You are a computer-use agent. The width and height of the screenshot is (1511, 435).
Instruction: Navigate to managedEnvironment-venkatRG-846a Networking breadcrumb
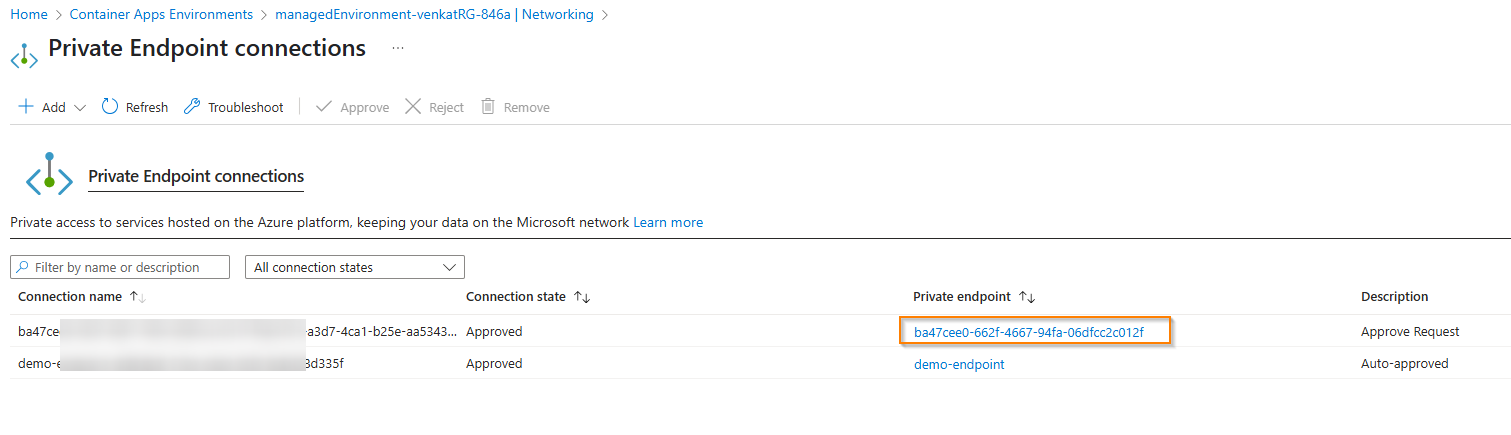pos(434,15)
